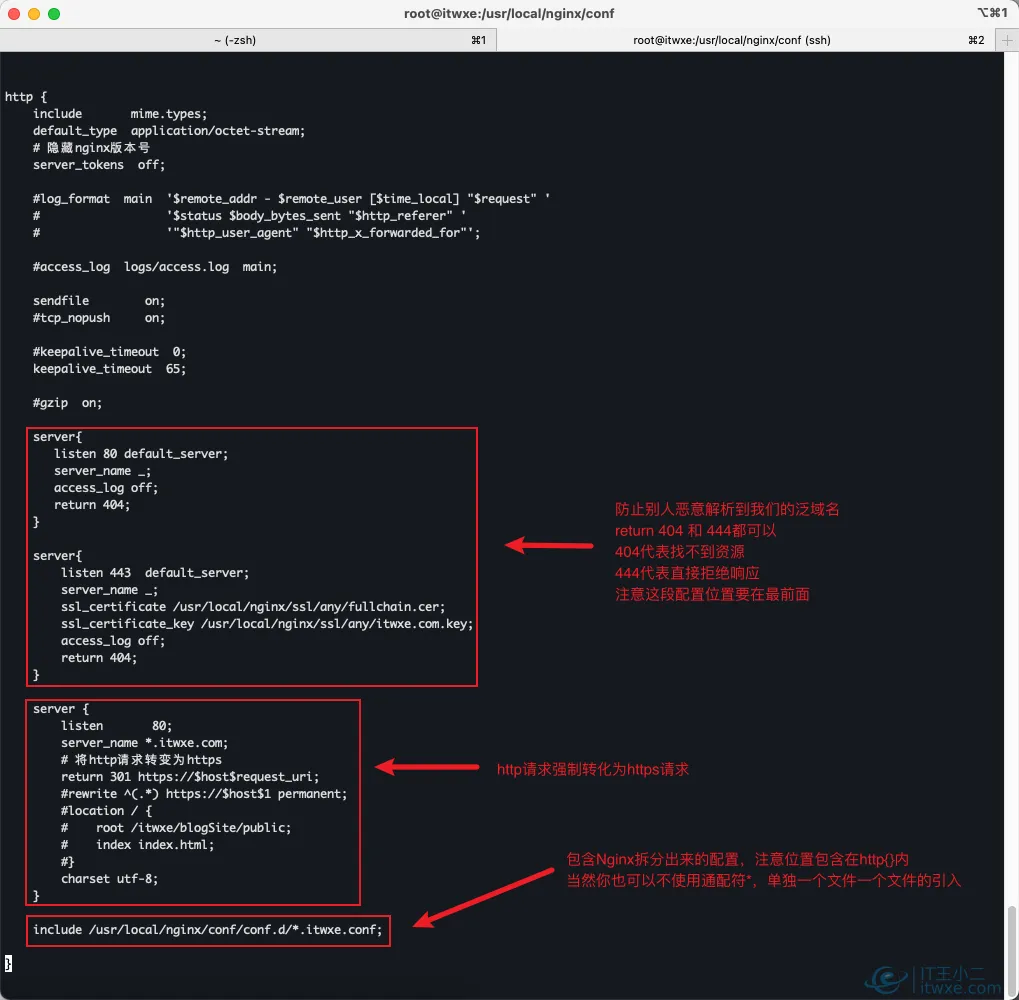Click the "keepalive_timeout 65;" line
Viewport: 1019px width, 1000px height.
click(109, 369)
